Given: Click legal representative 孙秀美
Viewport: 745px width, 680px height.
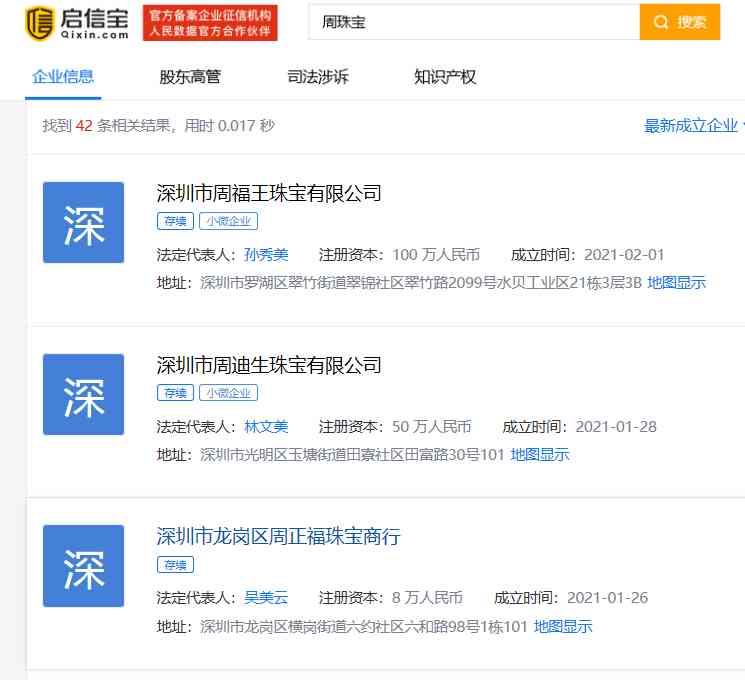Looking at the screenshot, I should click(x=266, y=255).
